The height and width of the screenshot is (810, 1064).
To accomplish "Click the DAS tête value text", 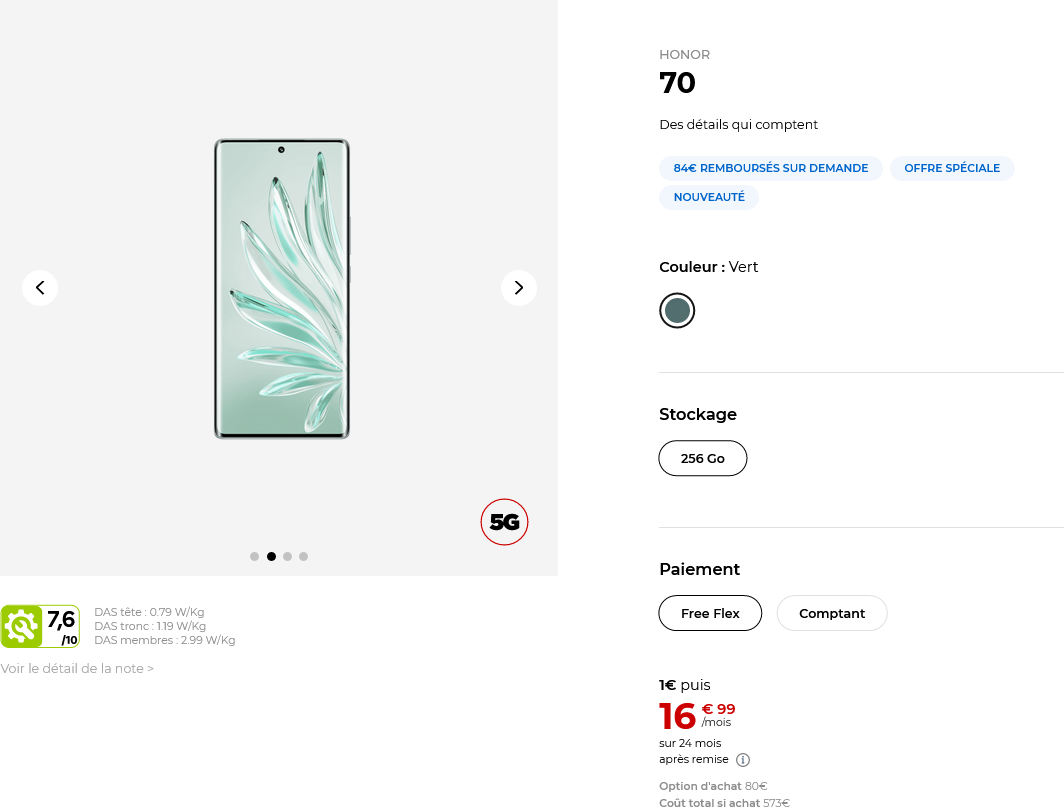I will [x=149, y=612].
